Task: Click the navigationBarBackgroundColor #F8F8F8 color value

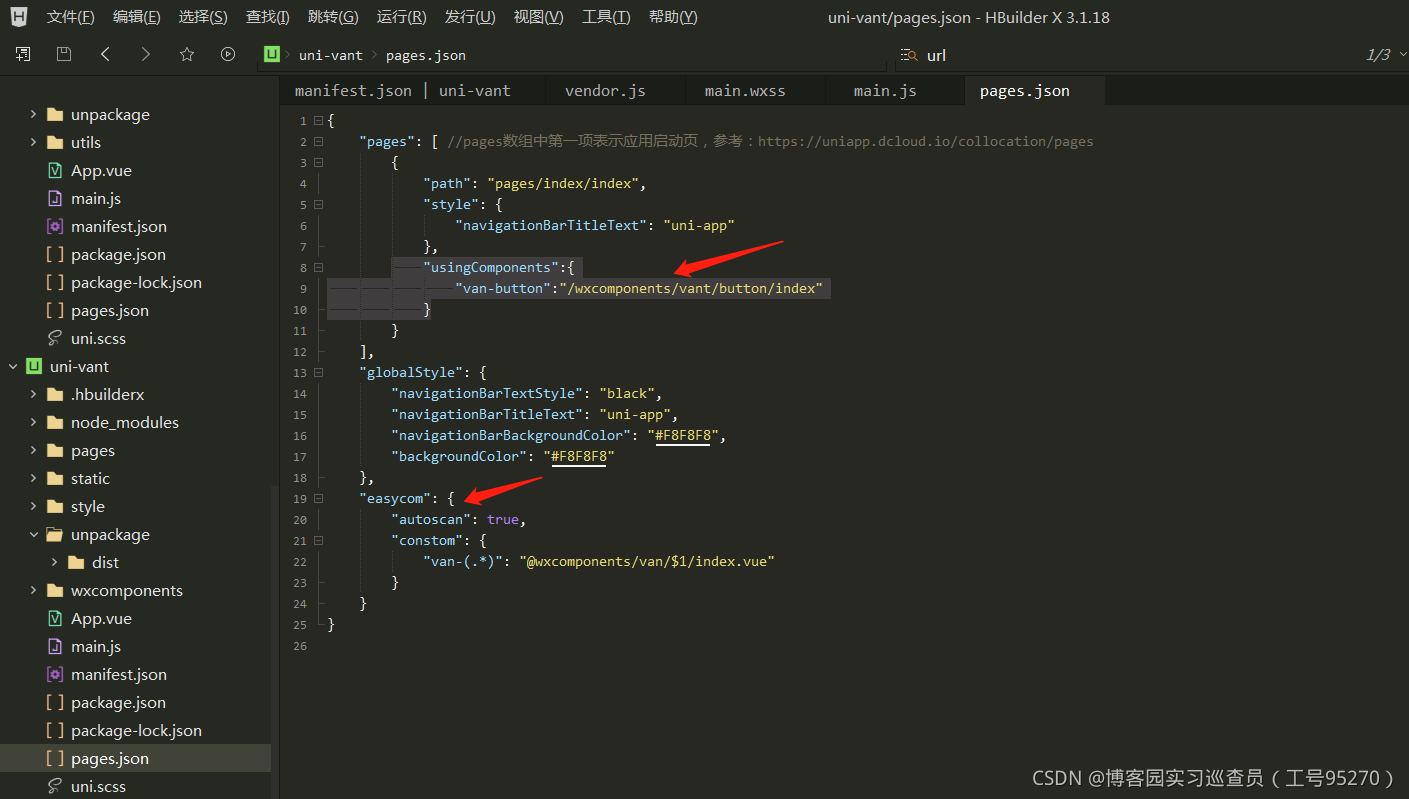Action: [x=682, y=435]
